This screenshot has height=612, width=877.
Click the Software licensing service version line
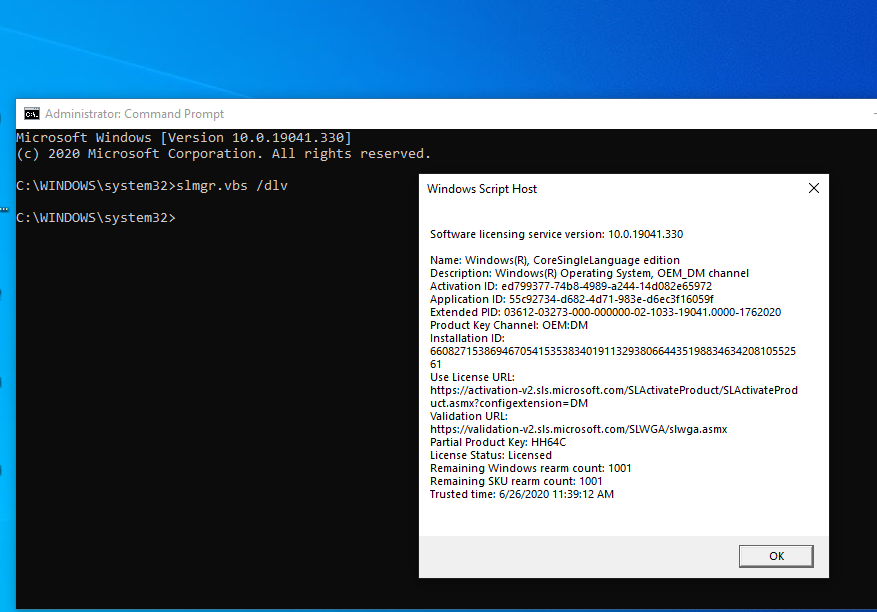coord(557,234)
